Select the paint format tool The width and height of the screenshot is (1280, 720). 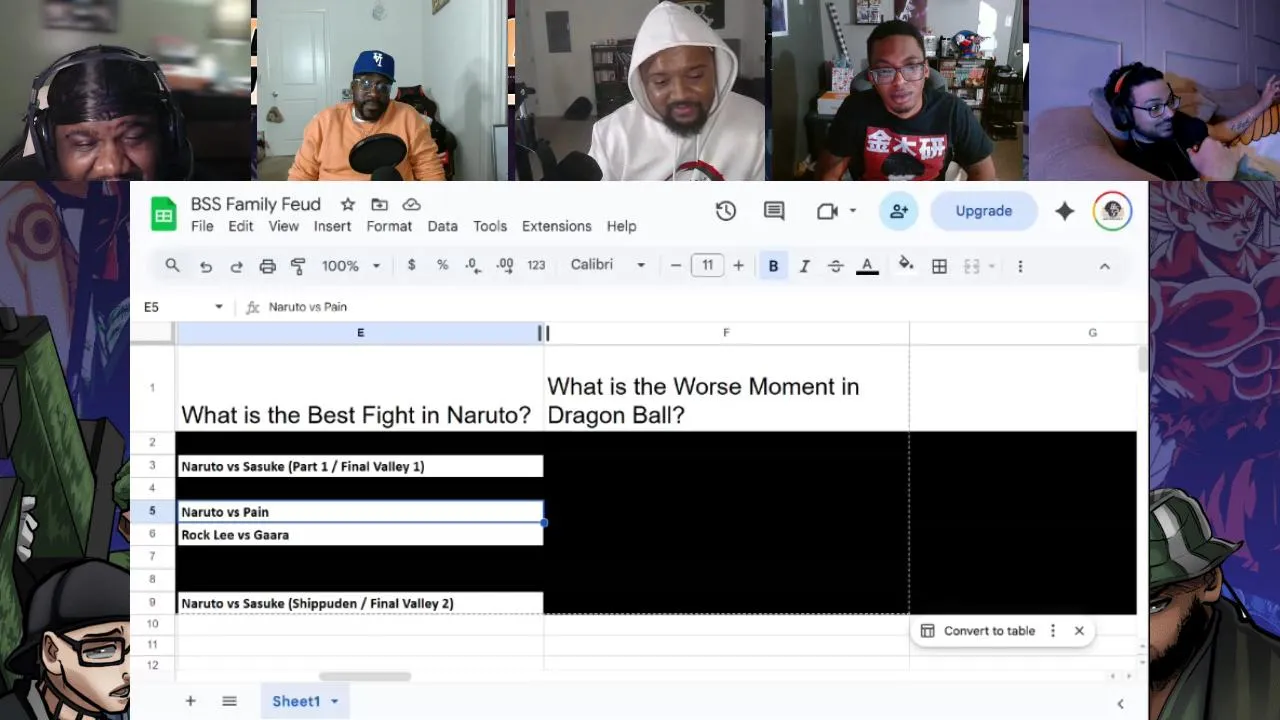click(298, 266)
